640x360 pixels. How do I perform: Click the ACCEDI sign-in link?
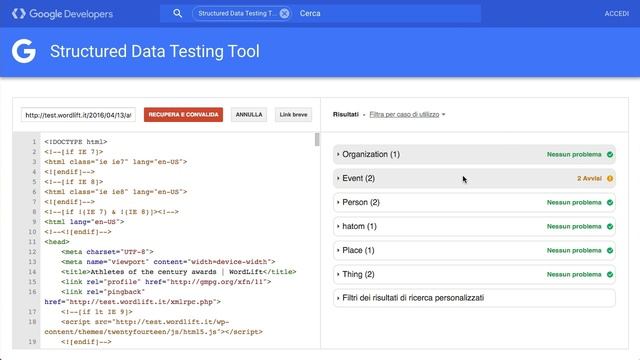(x=616, y=13)
